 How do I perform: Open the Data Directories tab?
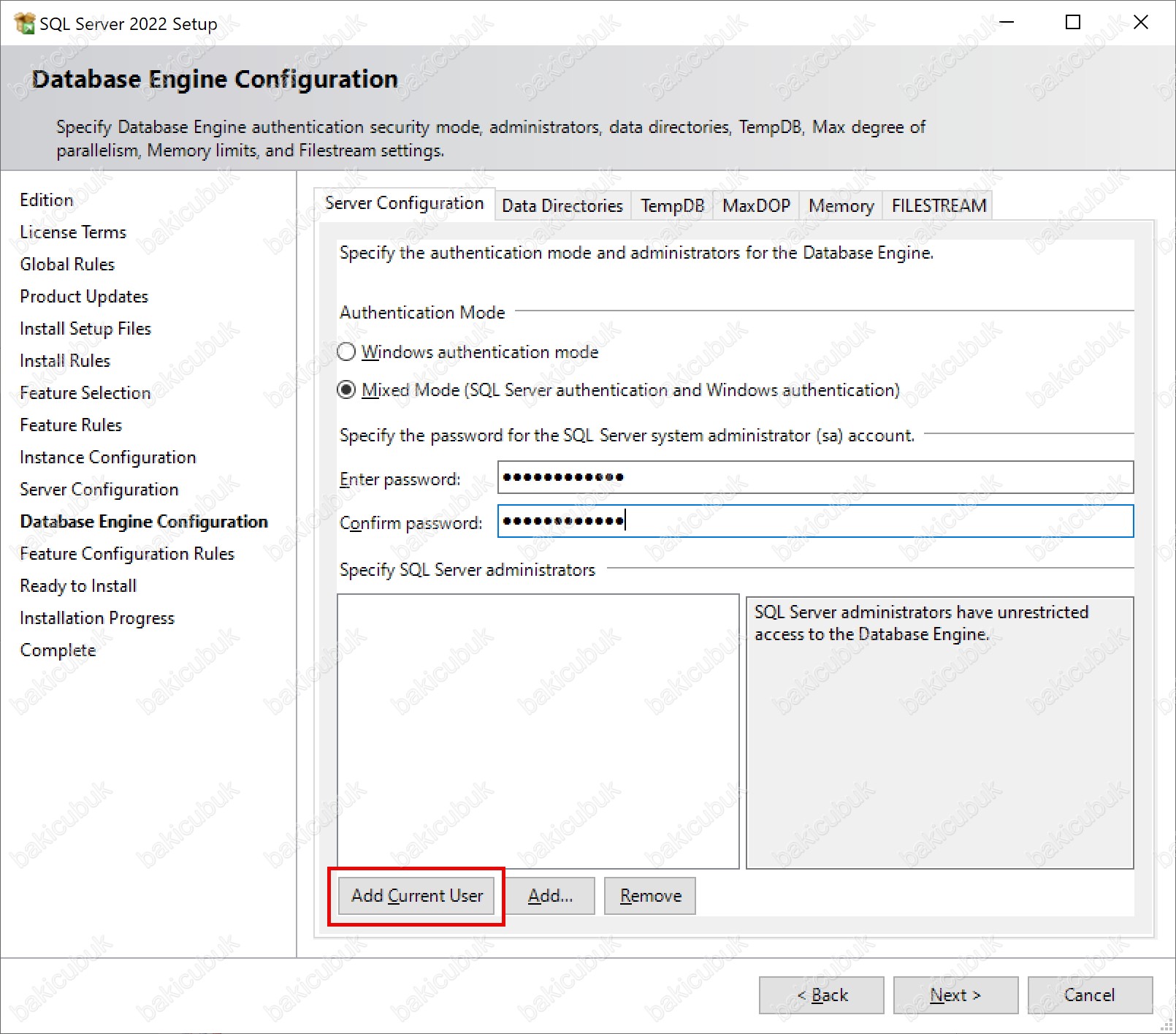point(562,206)
